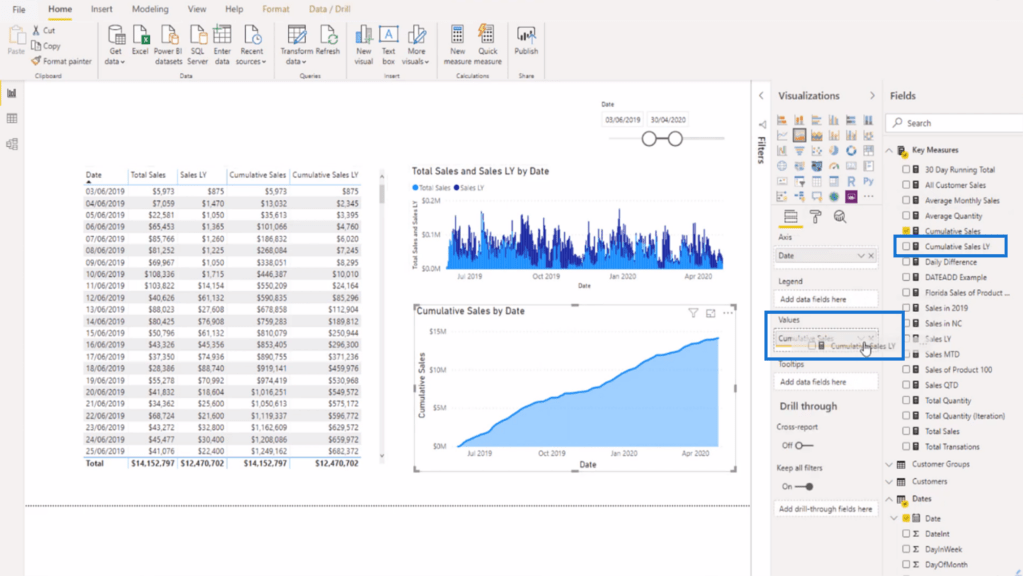Open the Data / Drill ribbon tab
Viewport: 1024px width, 576px height.
(x=329, y=9)
